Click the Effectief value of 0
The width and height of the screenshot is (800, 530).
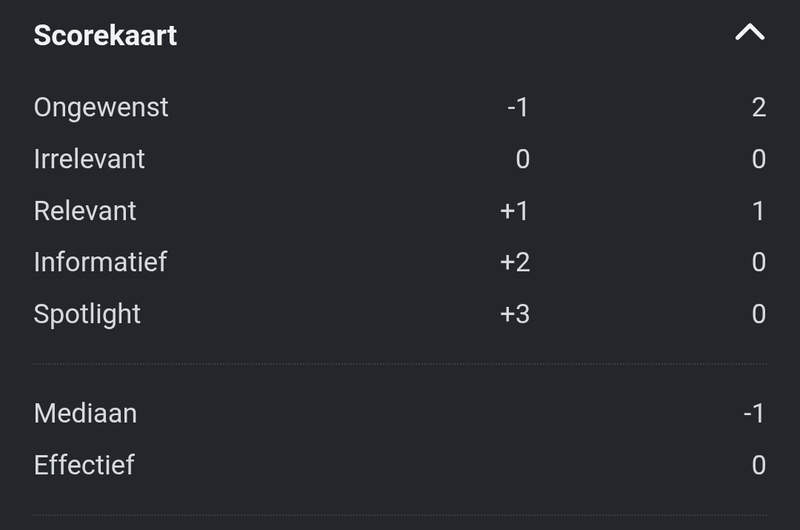[x=758, y=465]
